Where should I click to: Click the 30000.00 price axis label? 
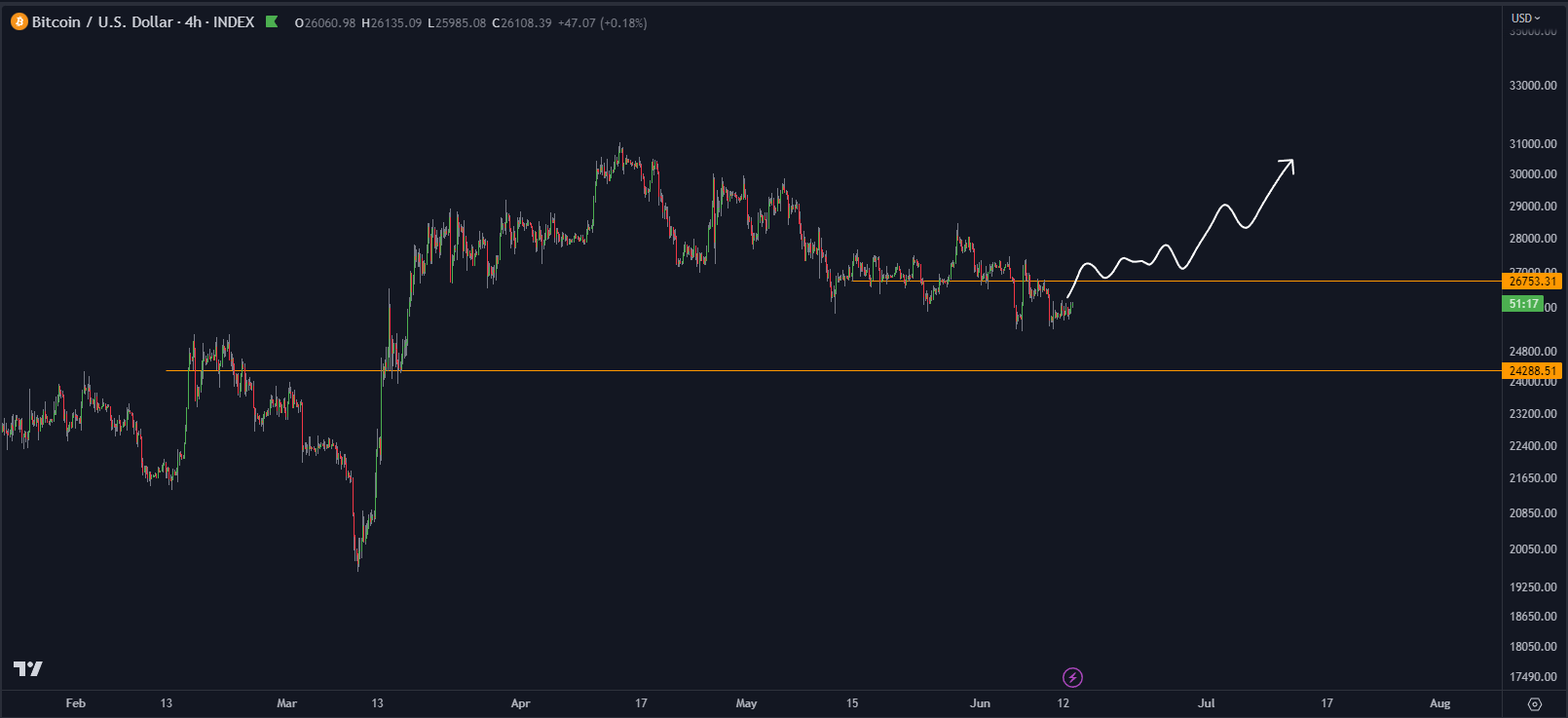click(x=1533, y=174)
